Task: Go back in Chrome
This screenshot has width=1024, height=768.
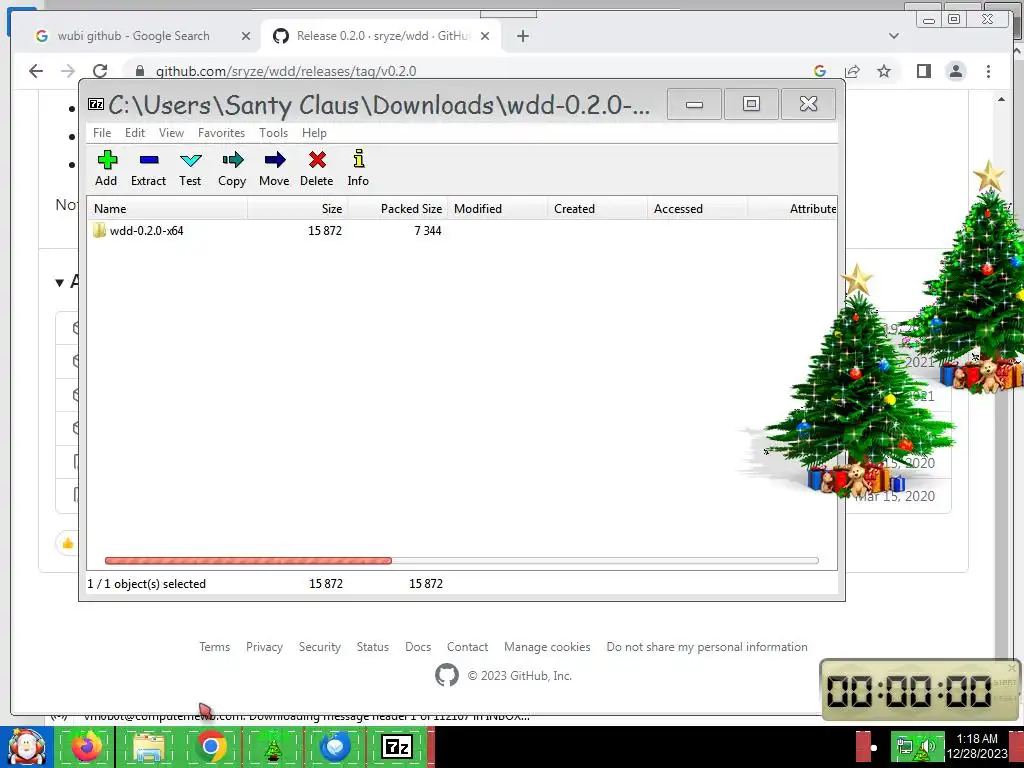Action: coord(36,71)
